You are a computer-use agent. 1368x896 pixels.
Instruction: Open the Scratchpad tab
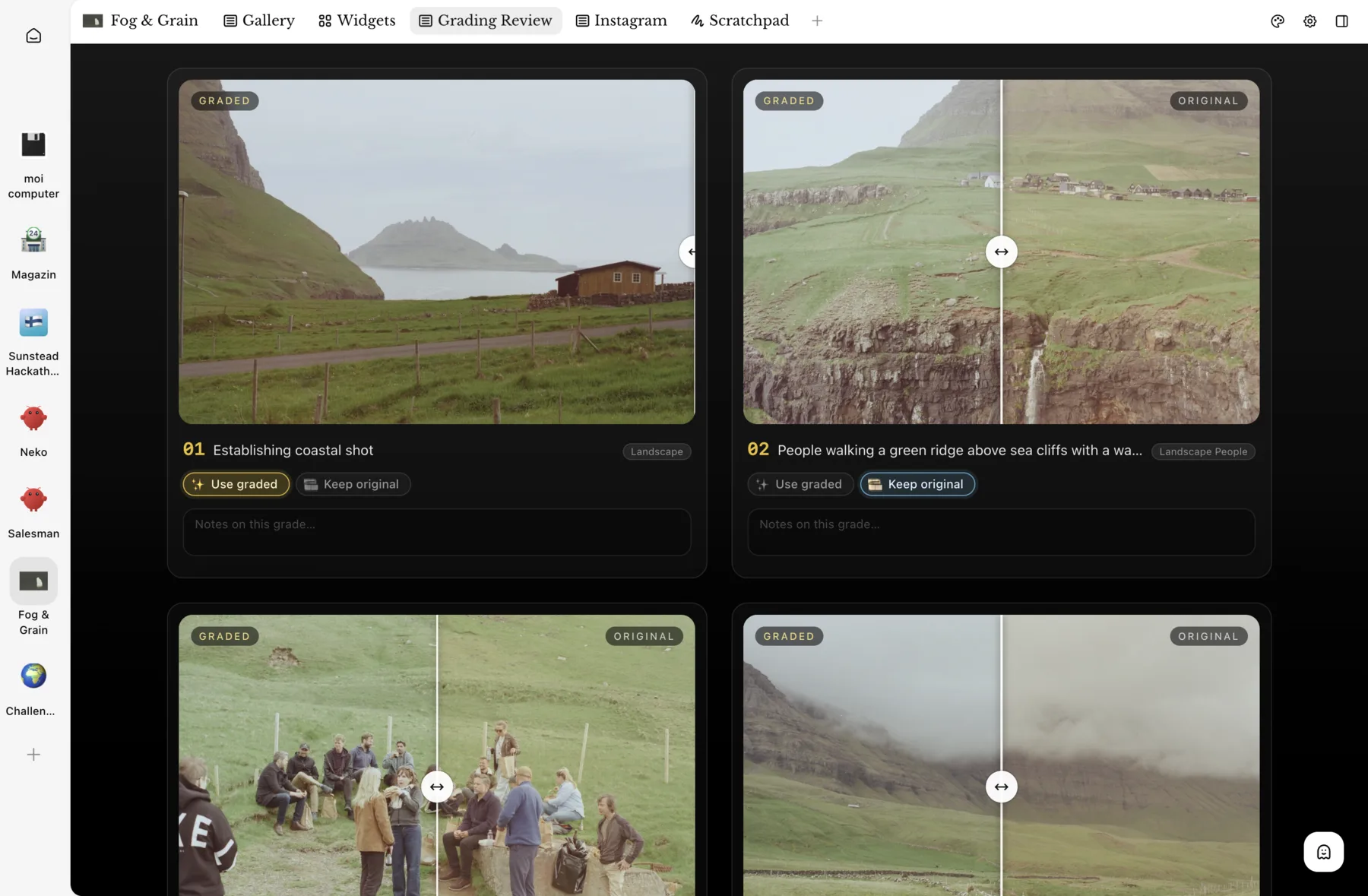[739, 21]
